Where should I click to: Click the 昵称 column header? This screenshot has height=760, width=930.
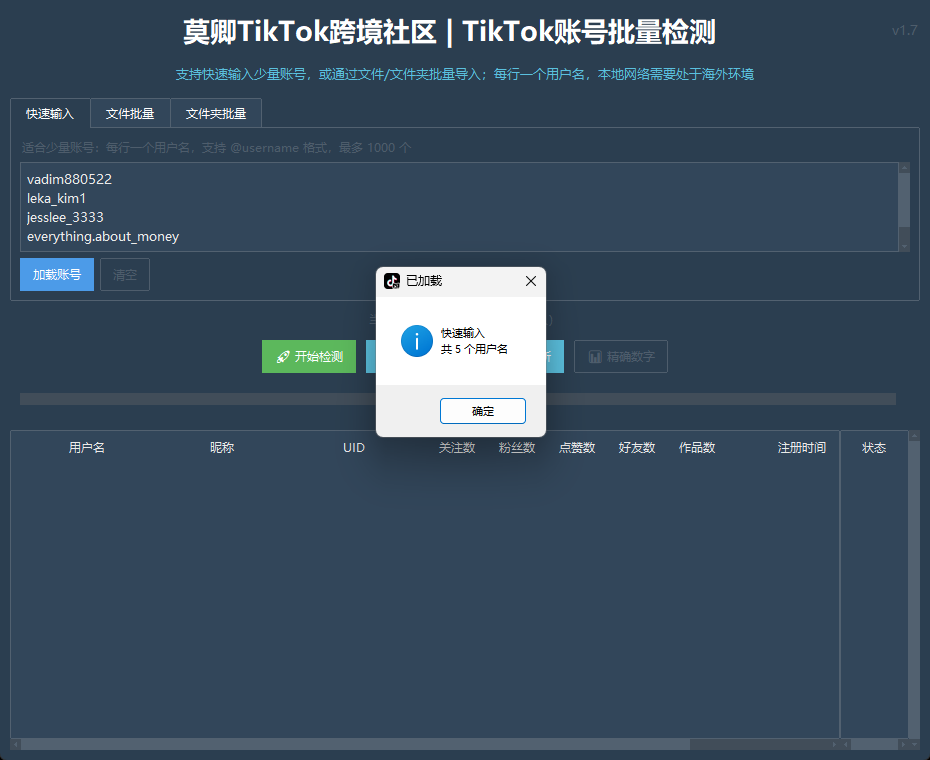[222, 448]
